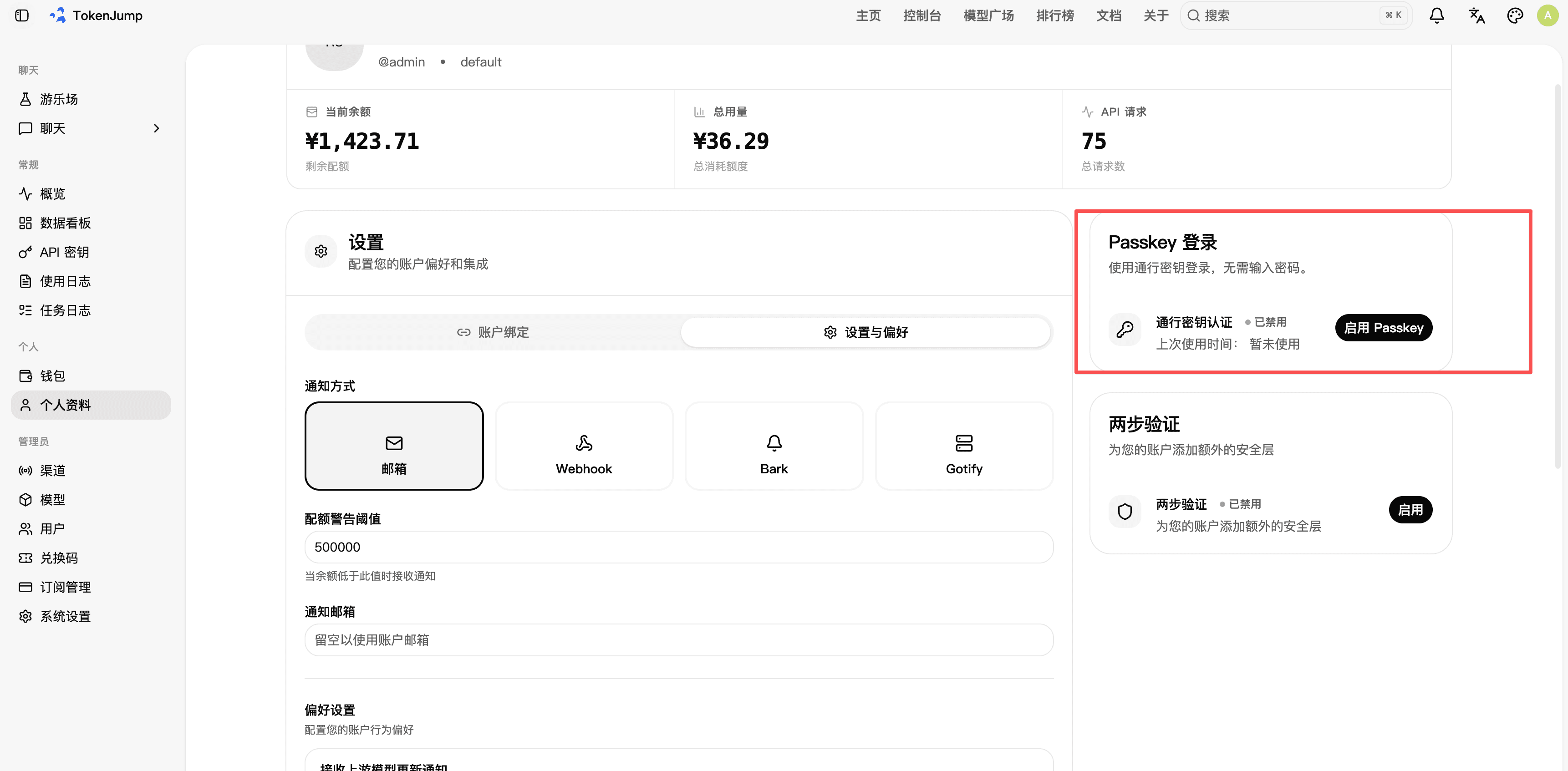Click the API key icon in sidebar
Screen dimensions: 1568x771
pos(25,252)
